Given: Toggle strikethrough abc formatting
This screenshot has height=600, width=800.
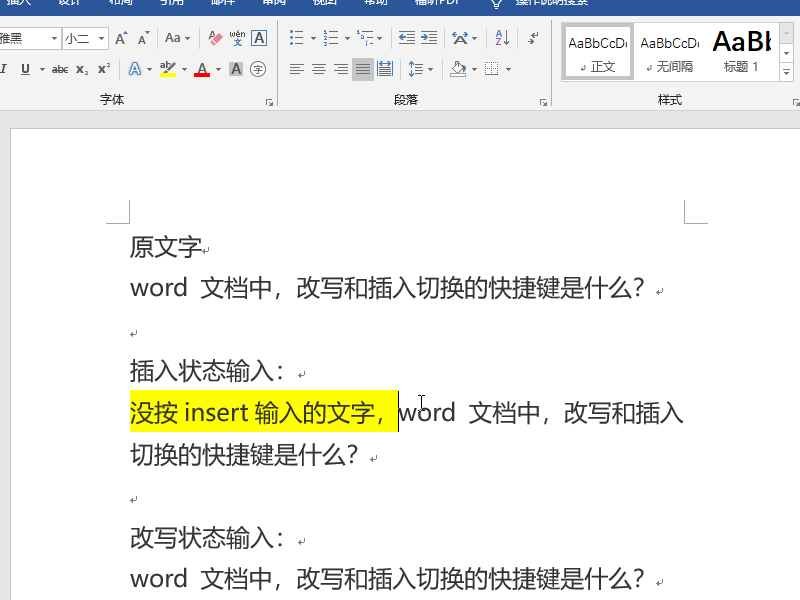Looking at the screenshot, I should pyautogui.click(x=60, y=69).
